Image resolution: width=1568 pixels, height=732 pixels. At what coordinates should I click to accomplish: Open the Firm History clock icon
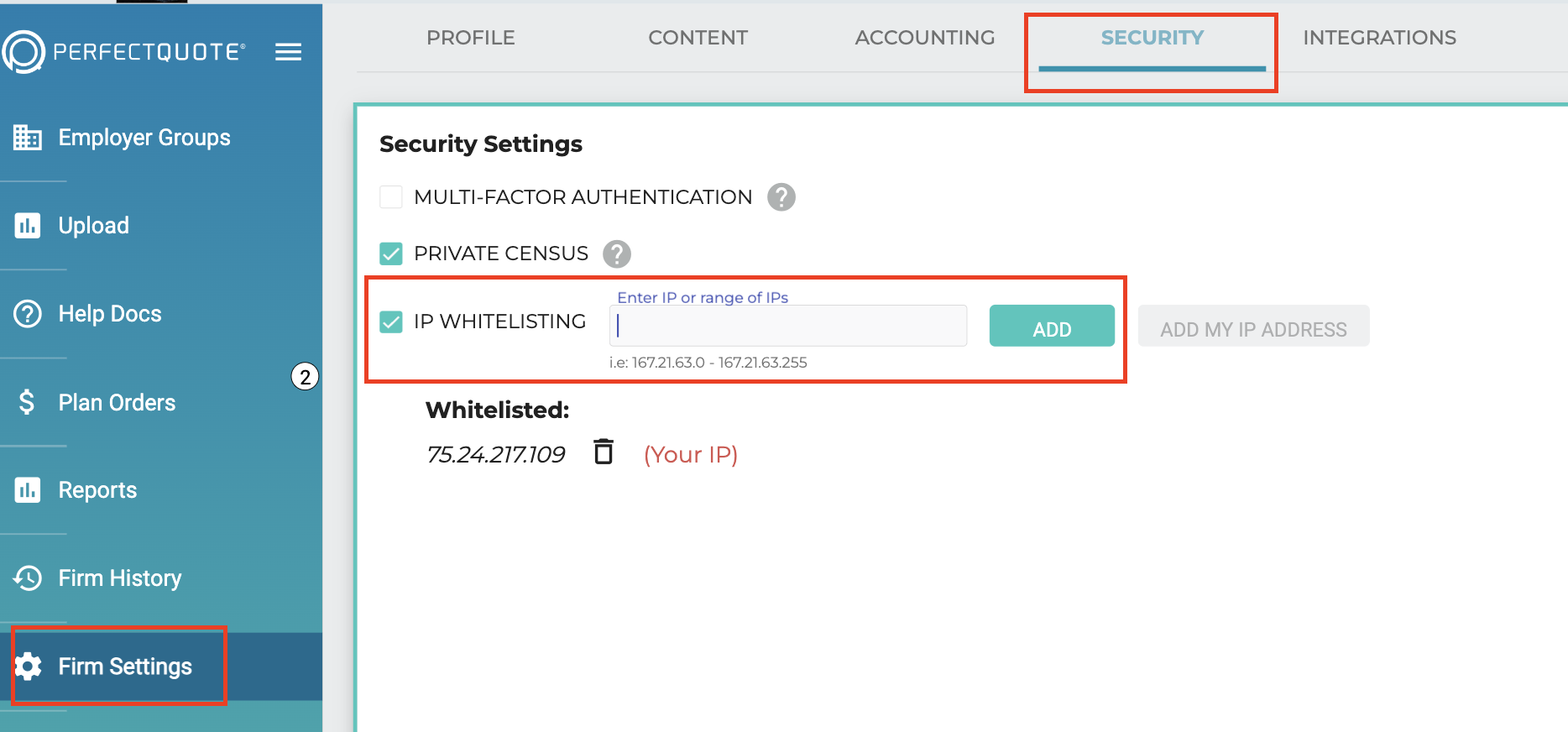click(28, 578)
